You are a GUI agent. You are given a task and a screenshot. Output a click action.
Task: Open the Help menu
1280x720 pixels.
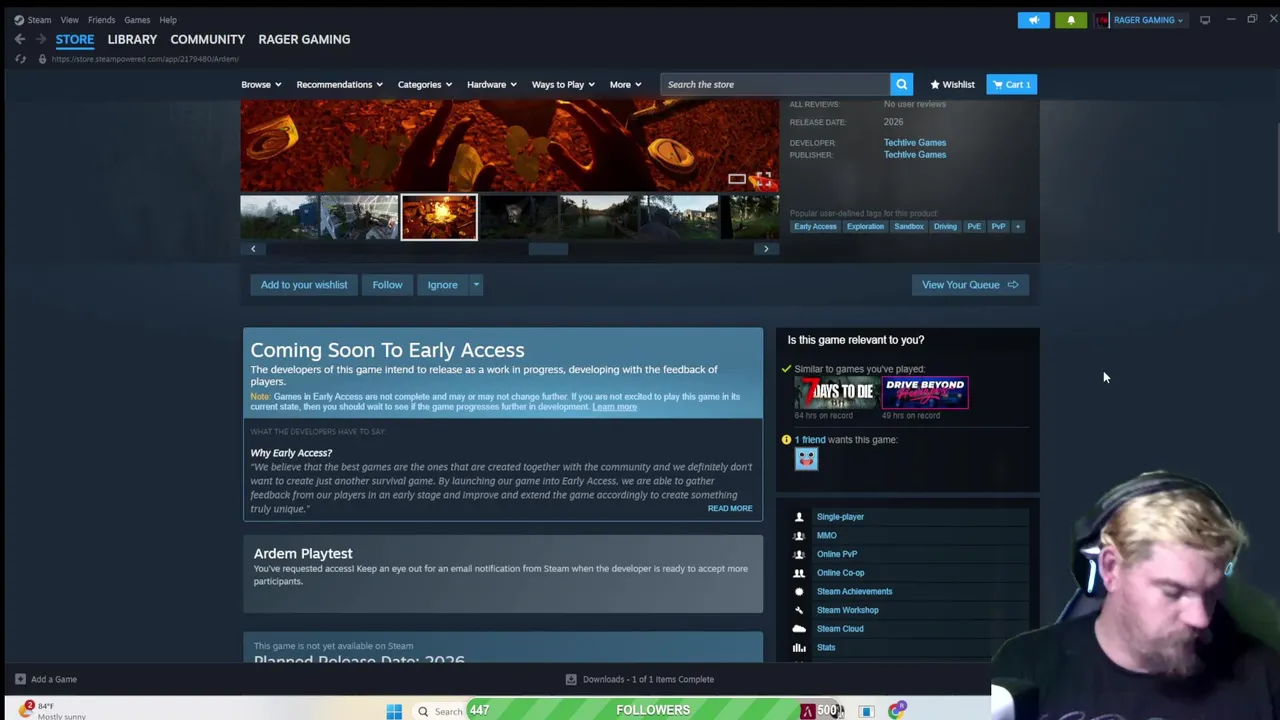(168, 20)
